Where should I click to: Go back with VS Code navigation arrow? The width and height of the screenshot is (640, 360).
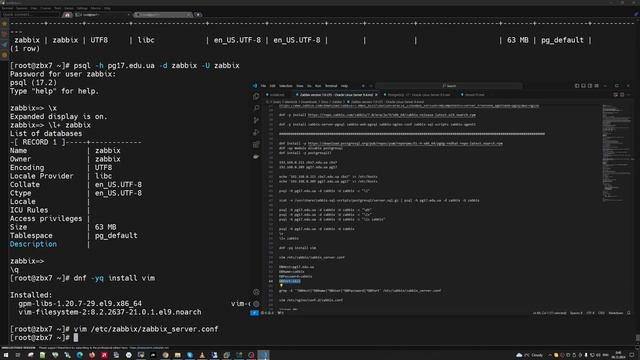363,86
